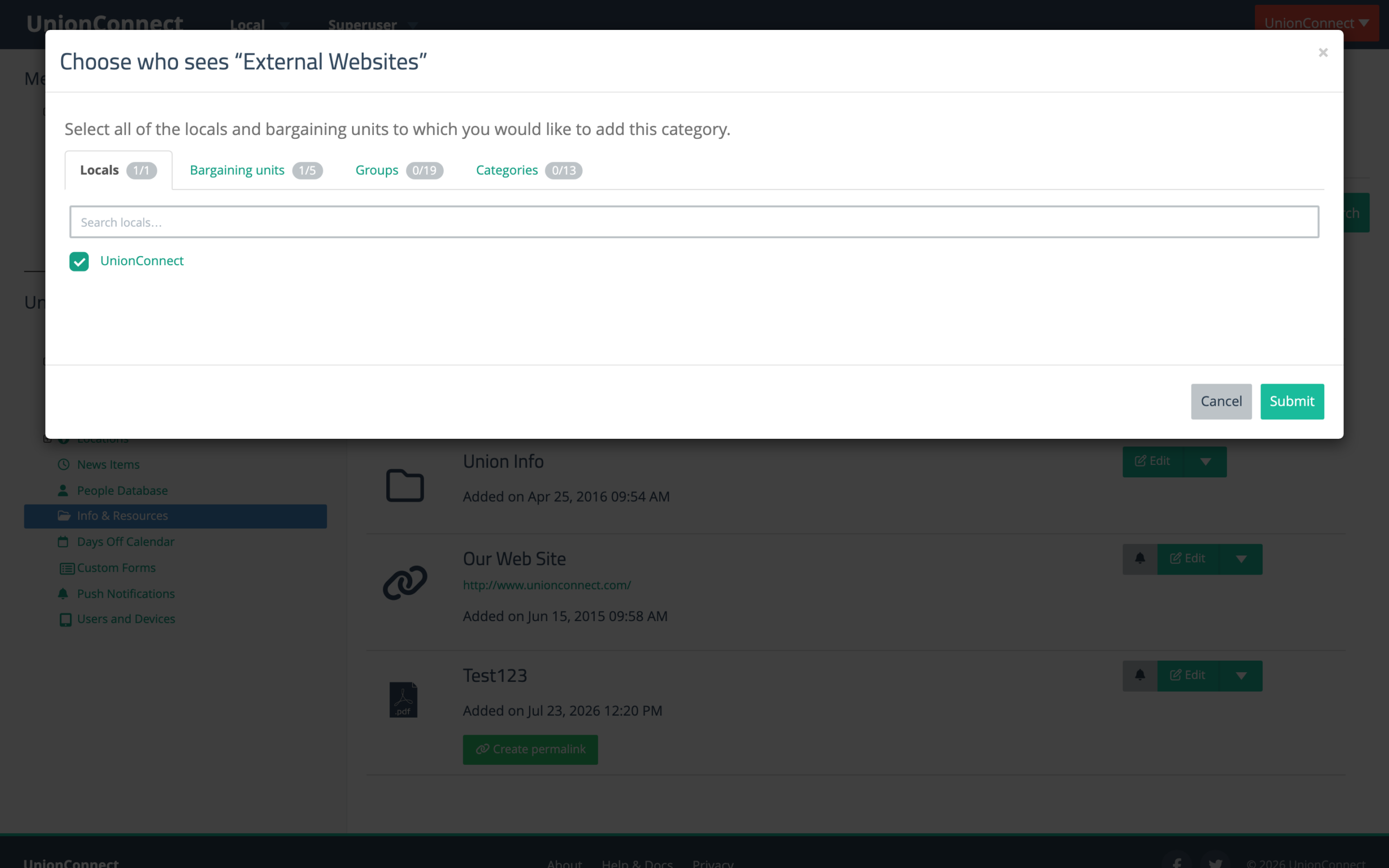Click the bell icon for Test123
Image resolution: width=1389 pixels, height=868 pixels.
tap(1140, 676)
